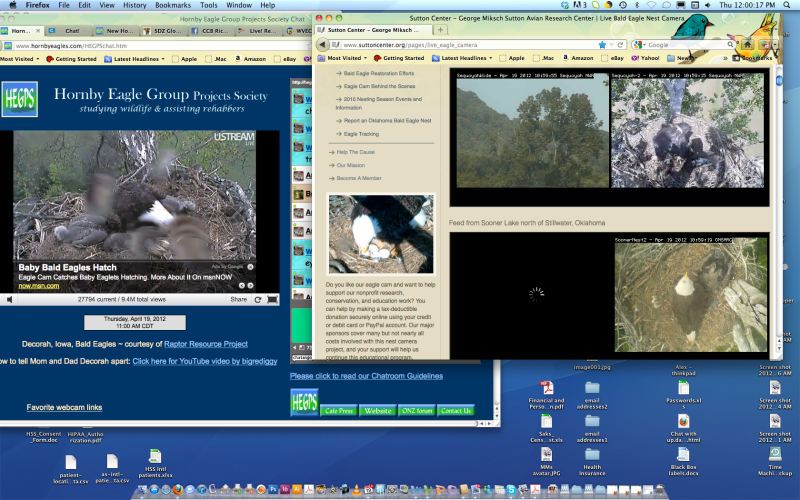Click volume icon in menu bar

pos(708,5)
